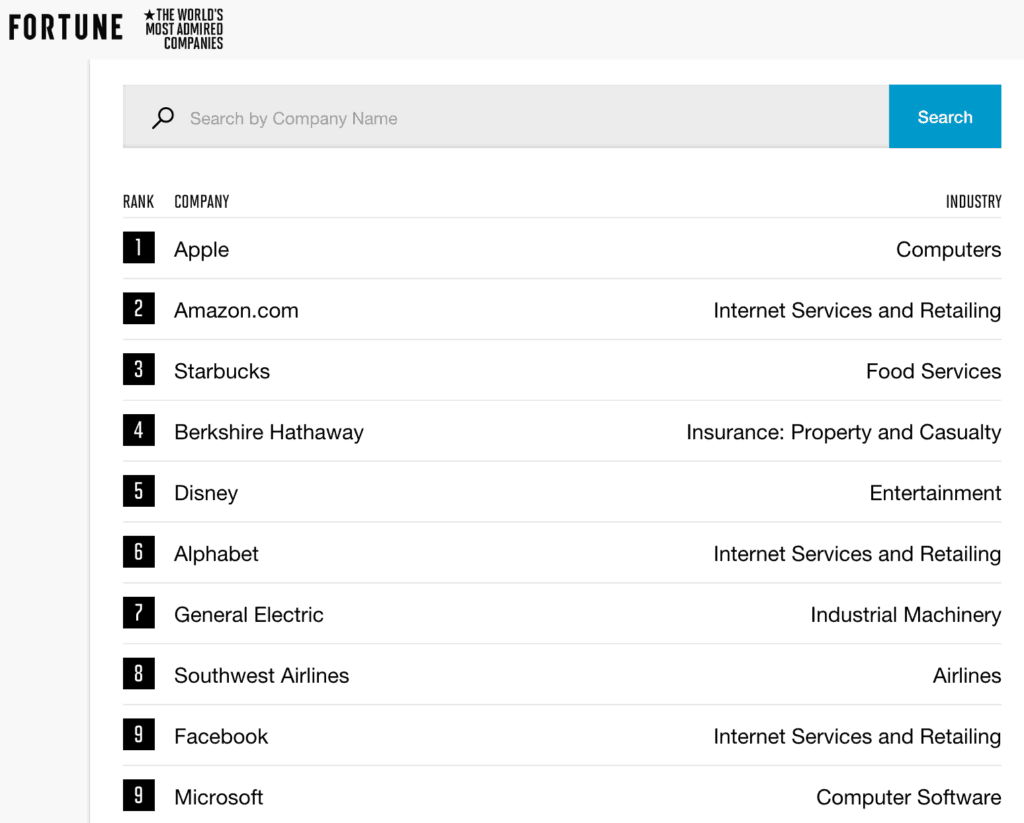Open the Microsoft company entry
The image size is (1024, 823).
pyautogui.click(x=218, y=797)
